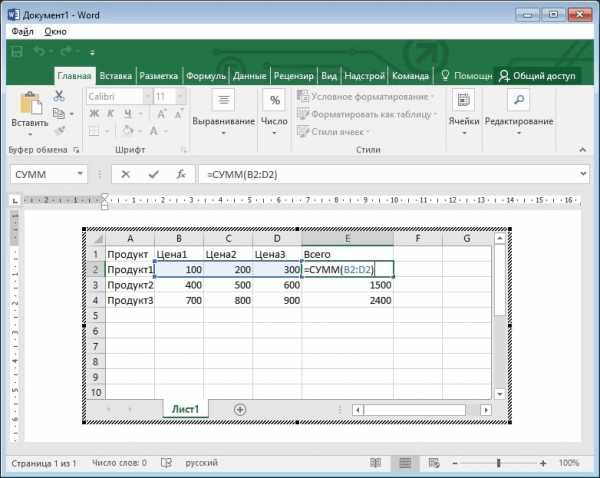Collapse the ribbon with the chevron
The width and height of the screenshot is (600, 478).
click(582, 150)
